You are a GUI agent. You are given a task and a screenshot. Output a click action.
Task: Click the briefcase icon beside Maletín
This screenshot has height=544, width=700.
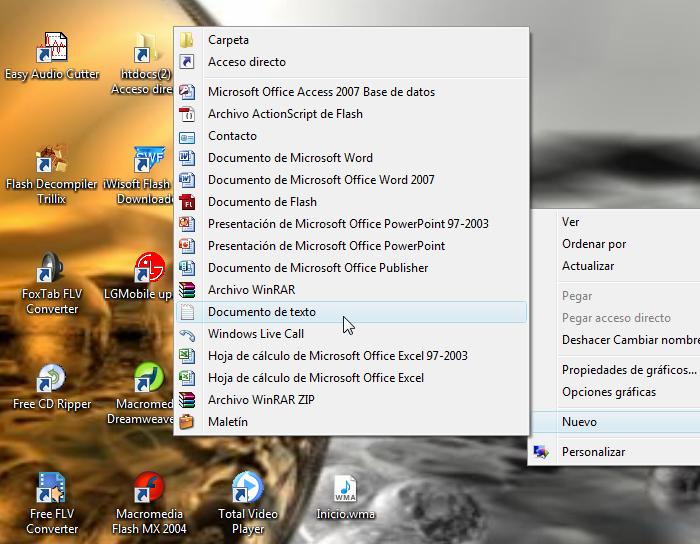point(187,422)
